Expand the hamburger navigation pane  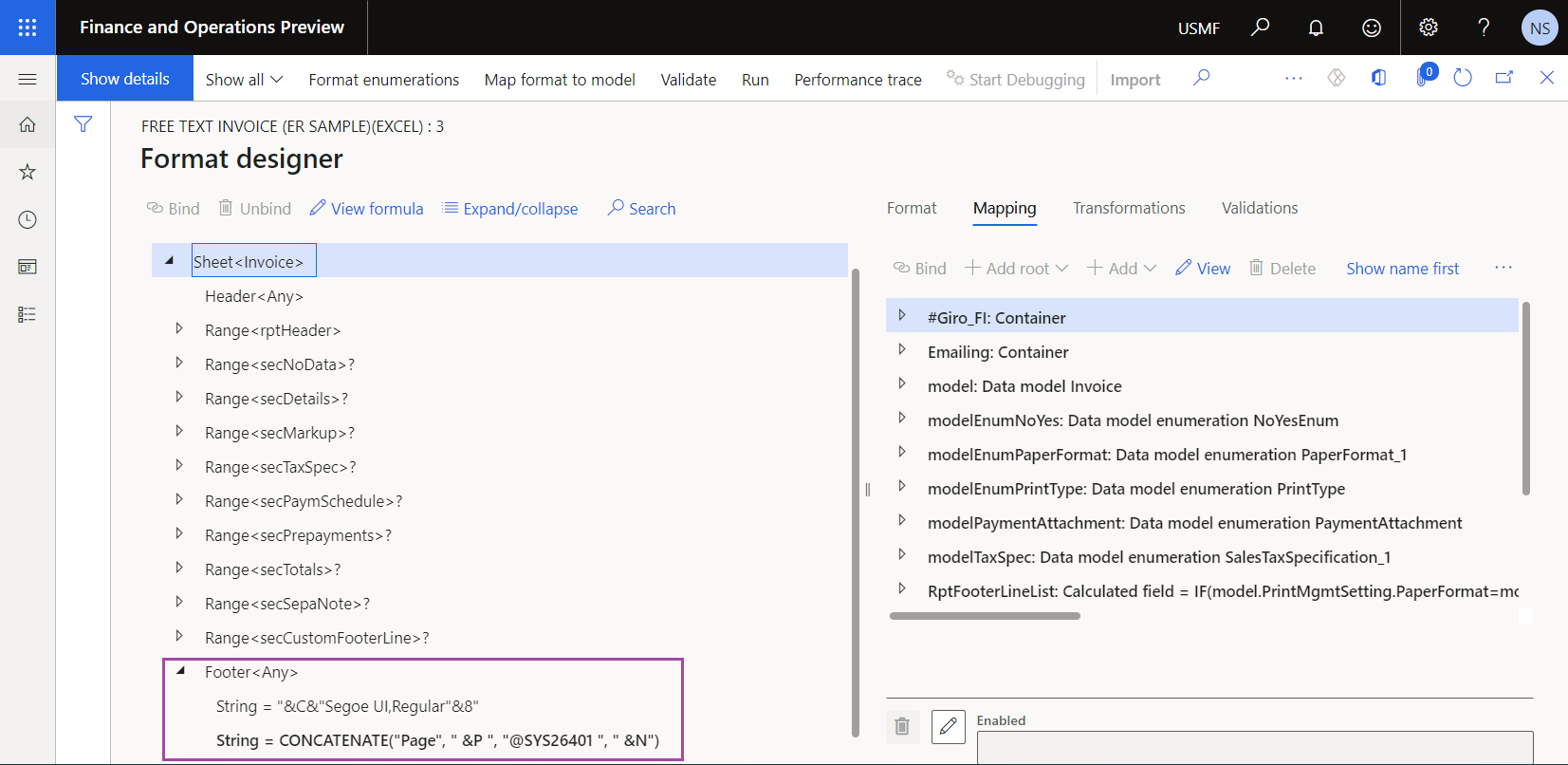tap(28, 79)
